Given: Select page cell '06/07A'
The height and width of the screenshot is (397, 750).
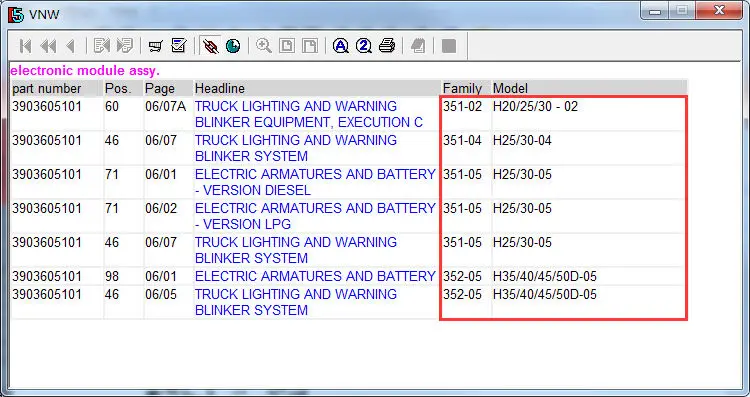Looking at the screenshot, I should (165, 106).
